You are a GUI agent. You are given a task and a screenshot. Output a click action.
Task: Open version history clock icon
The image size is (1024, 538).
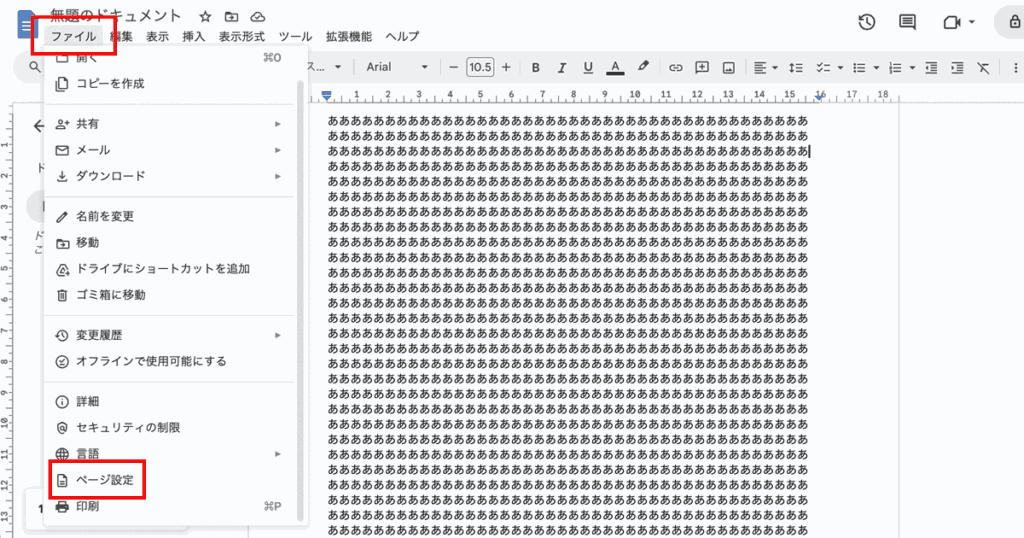point(867,22)
